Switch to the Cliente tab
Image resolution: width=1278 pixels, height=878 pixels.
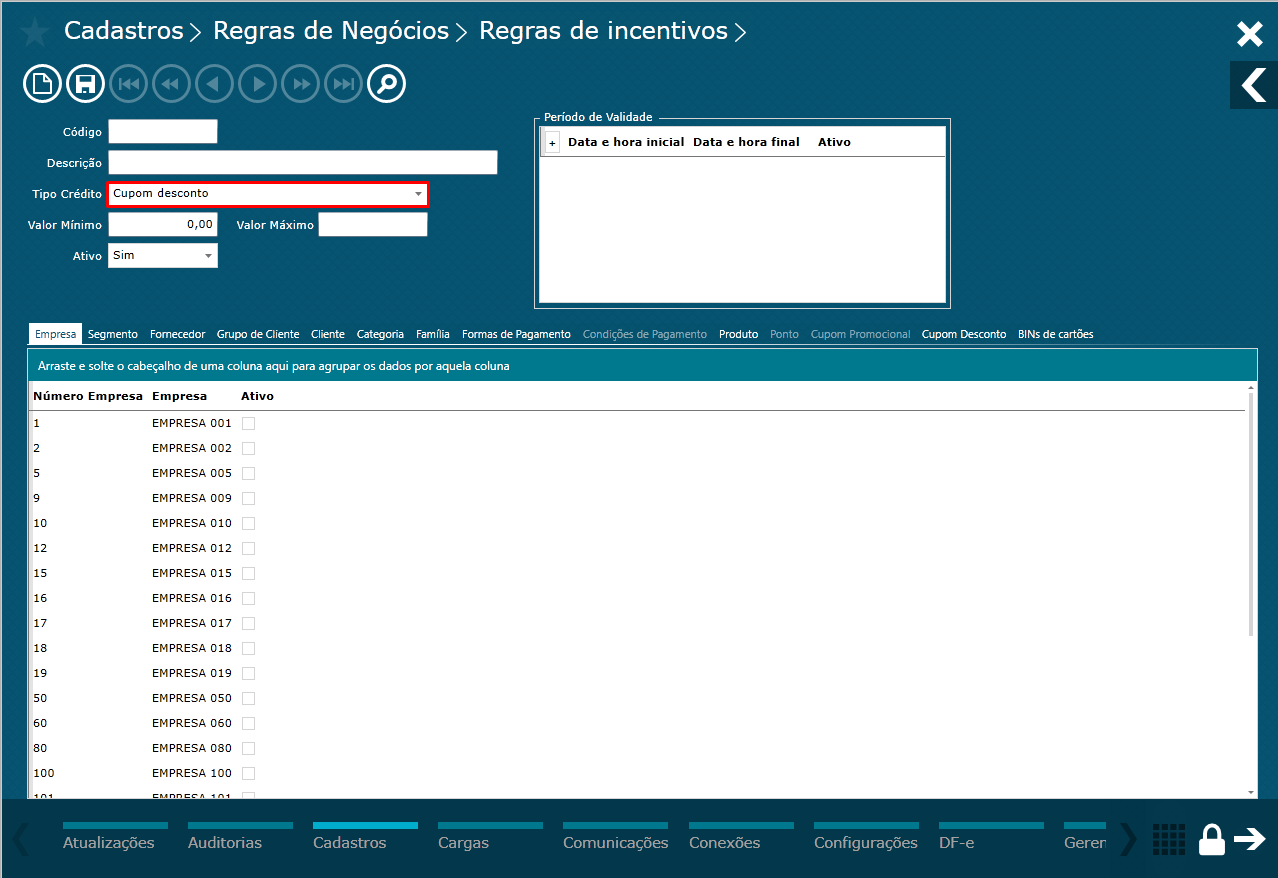[x=328, y=334]
